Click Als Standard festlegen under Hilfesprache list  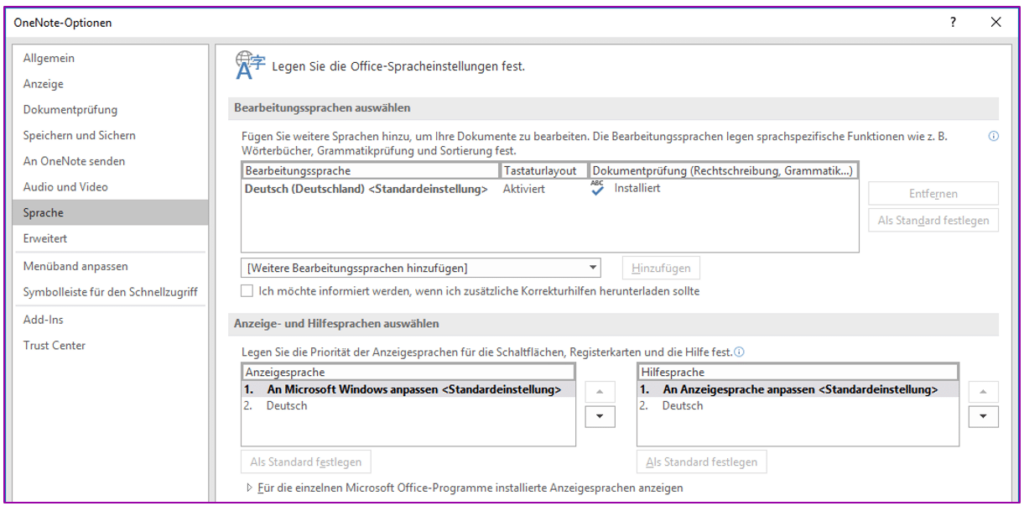click(x=701, y=462)
